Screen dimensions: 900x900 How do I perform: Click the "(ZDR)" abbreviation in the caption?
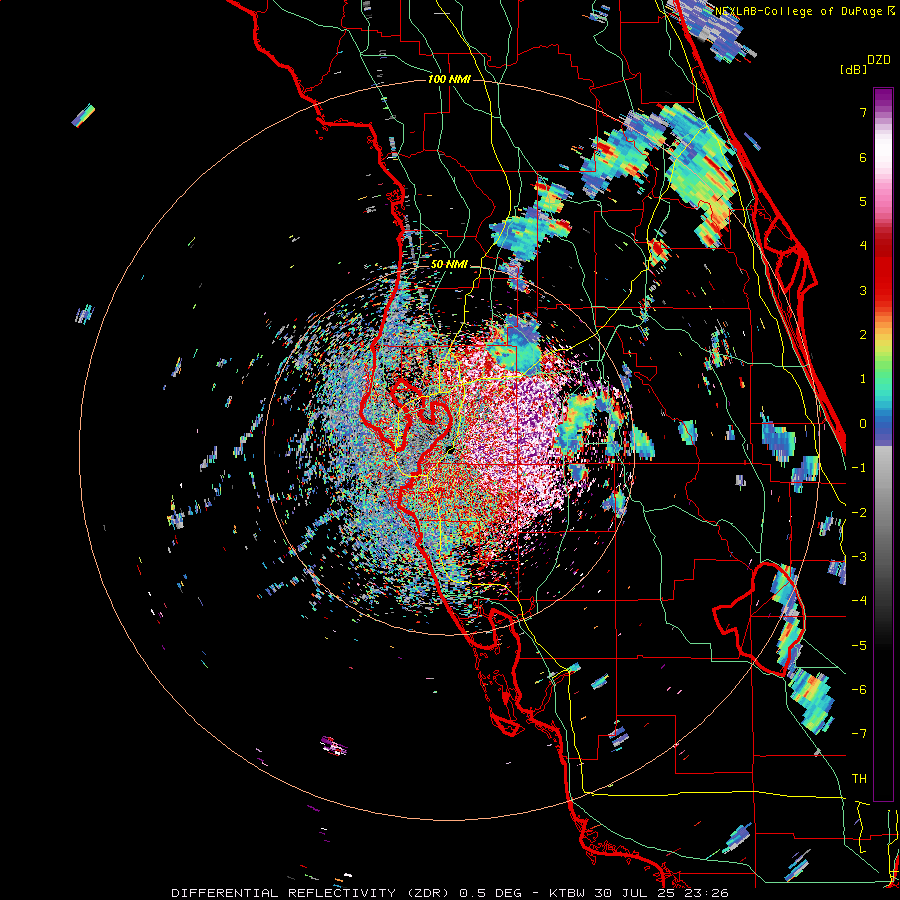tap(428, 893)
